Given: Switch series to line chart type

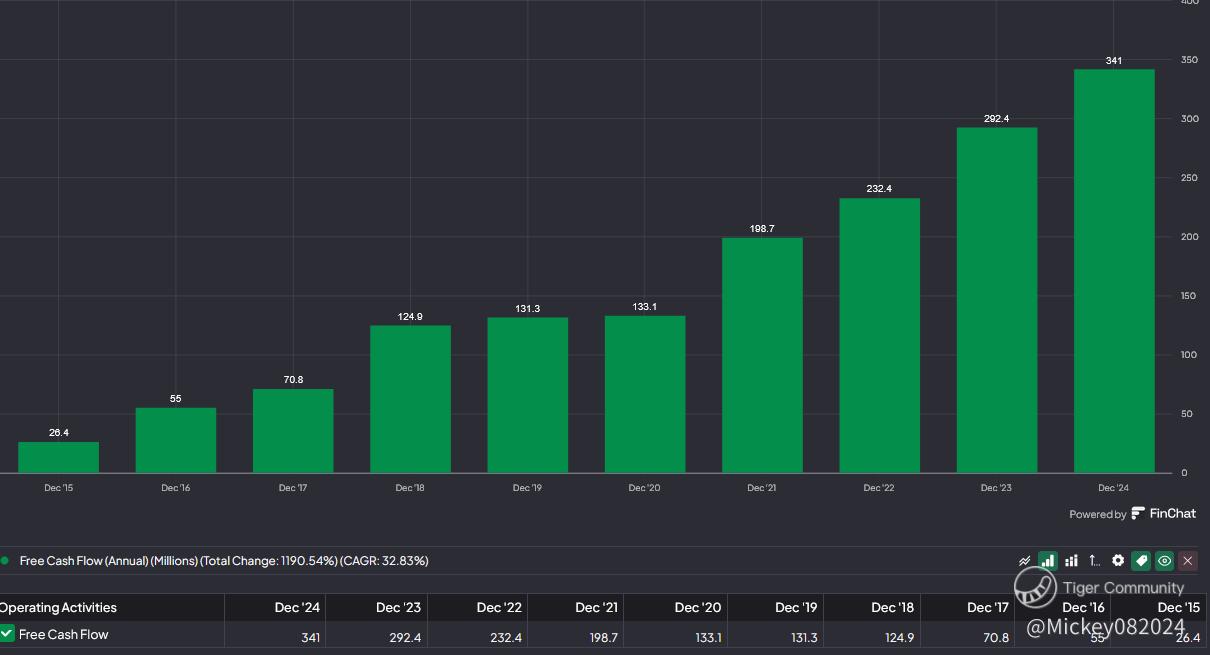Looking at the screenshot, I should pos(1024,561).
